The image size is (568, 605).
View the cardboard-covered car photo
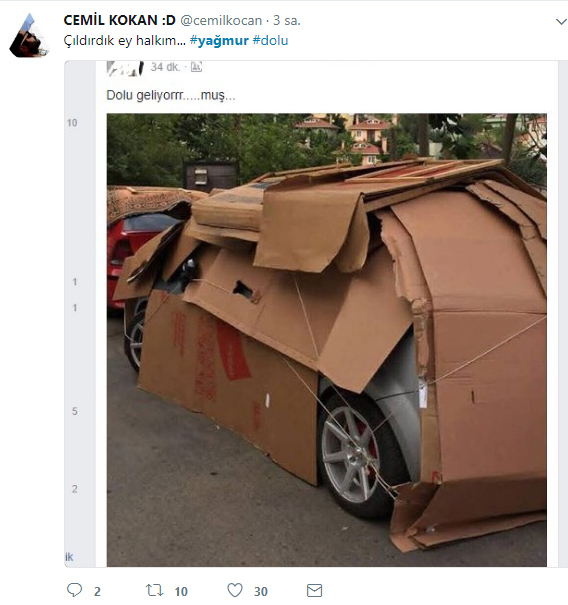click(326, 340)
